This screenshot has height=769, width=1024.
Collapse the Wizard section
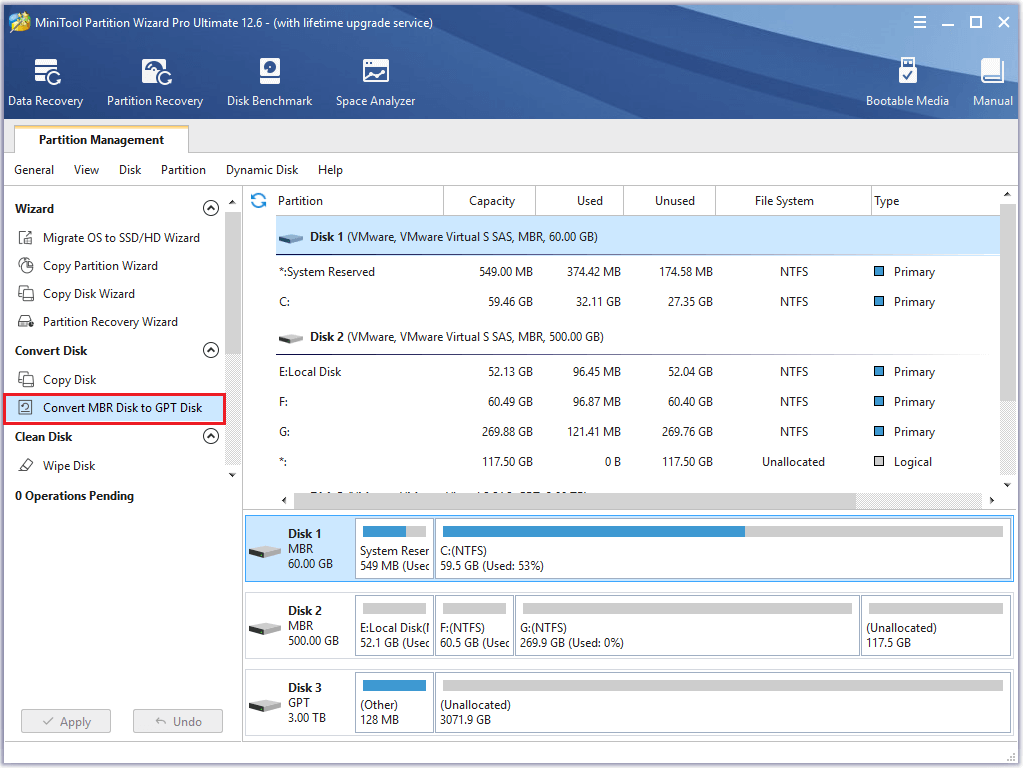click(211, 208)
